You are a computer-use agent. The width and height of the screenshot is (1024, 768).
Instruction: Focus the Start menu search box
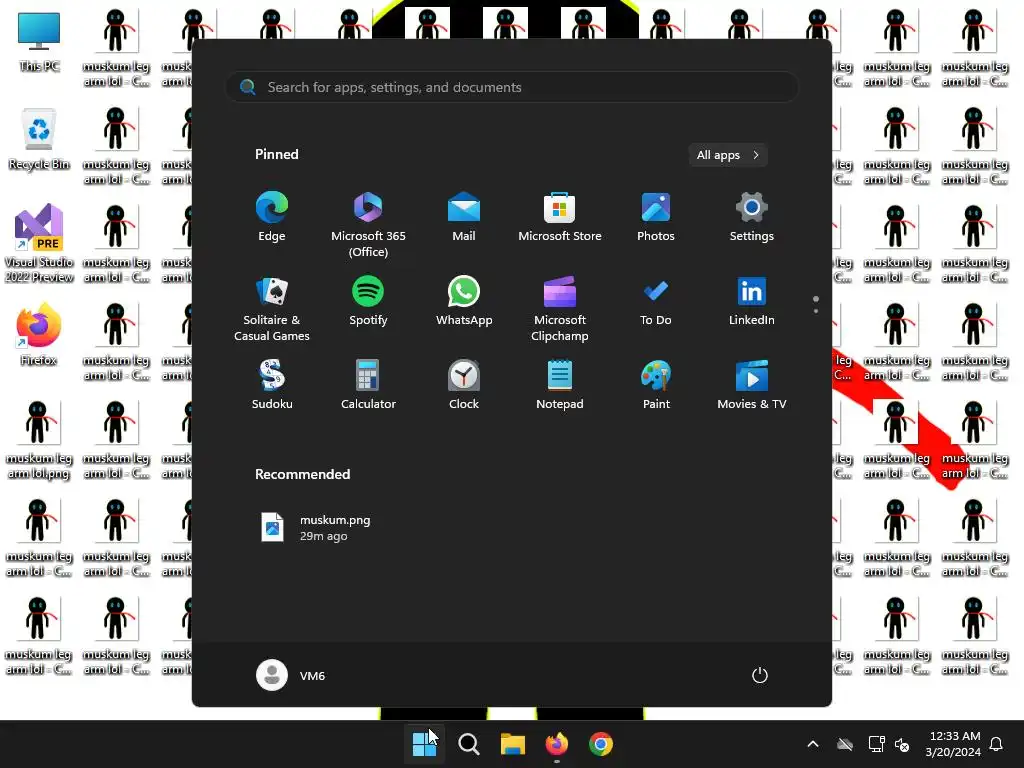(x=512, y=87)
